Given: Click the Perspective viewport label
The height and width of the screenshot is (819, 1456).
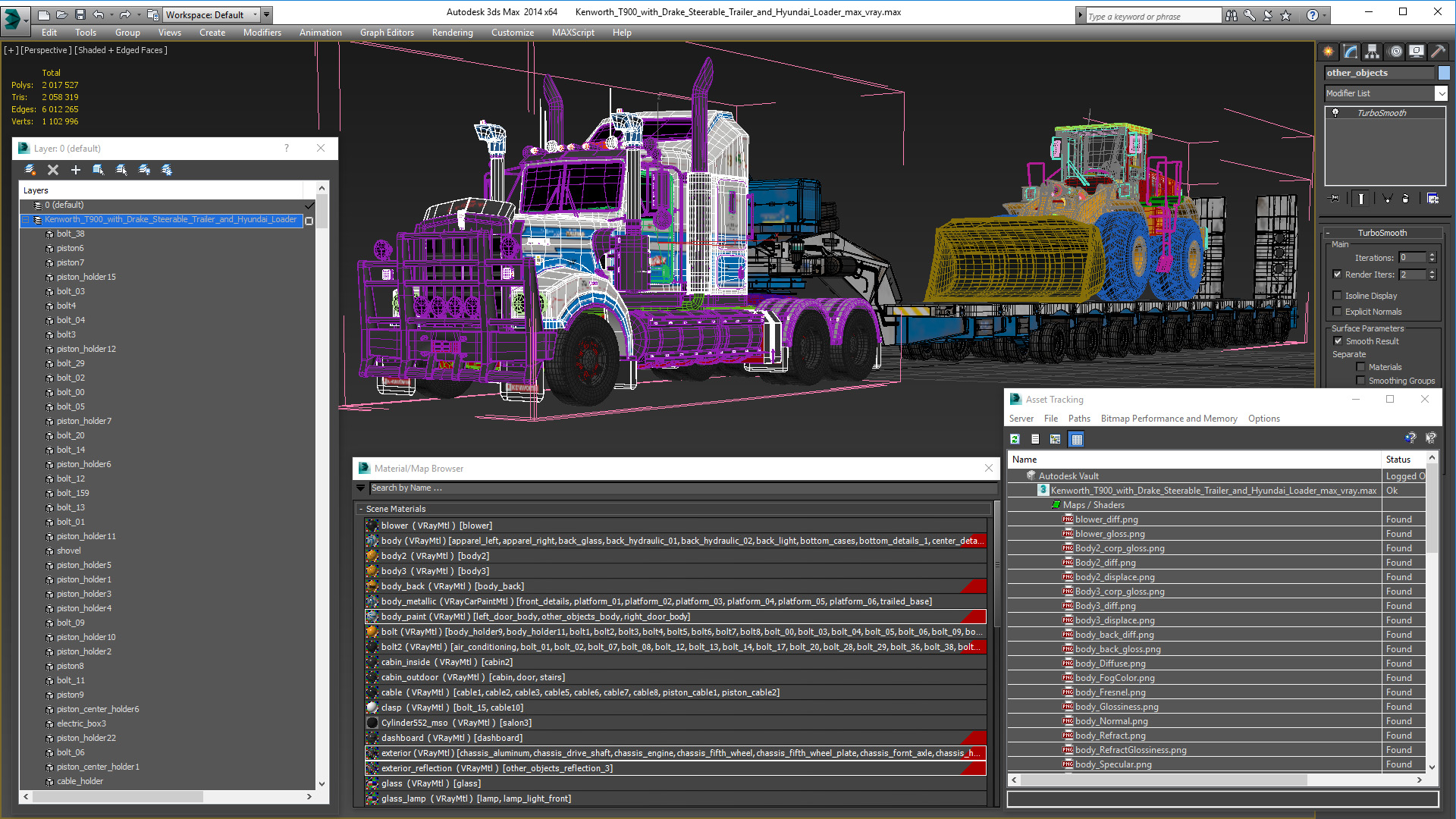Looking at the screenshot, I should pyautogui.click(x=46, y=50).
